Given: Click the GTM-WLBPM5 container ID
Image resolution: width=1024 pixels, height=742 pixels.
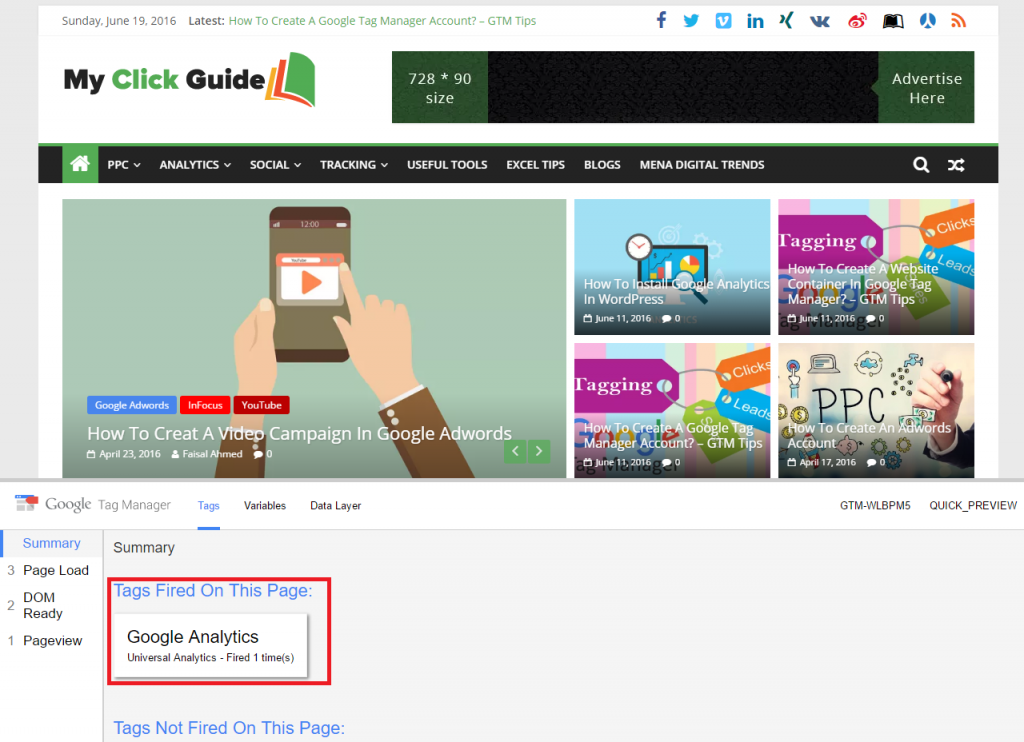Looking at the screenshot, I should 875,506.
